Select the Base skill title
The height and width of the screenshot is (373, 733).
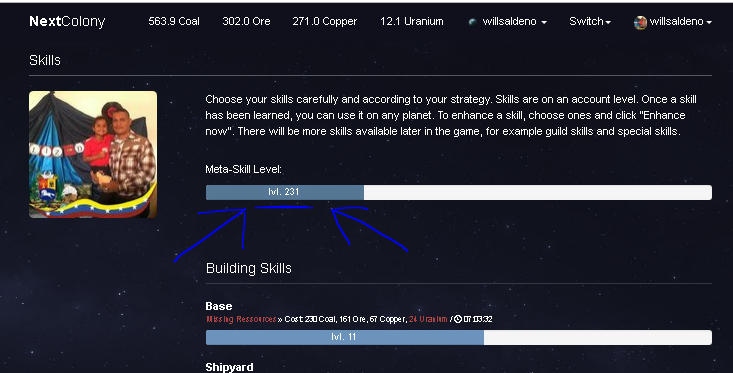(x=219, y=306)
